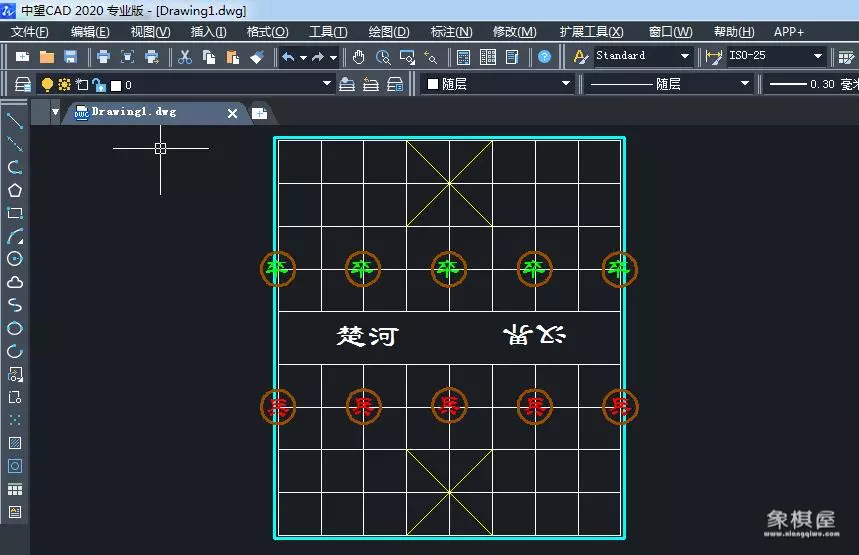The width and height of the screenshot is (859, 555).
Task: Close the Drawing1.dwg tab
Action: point(232,114)
